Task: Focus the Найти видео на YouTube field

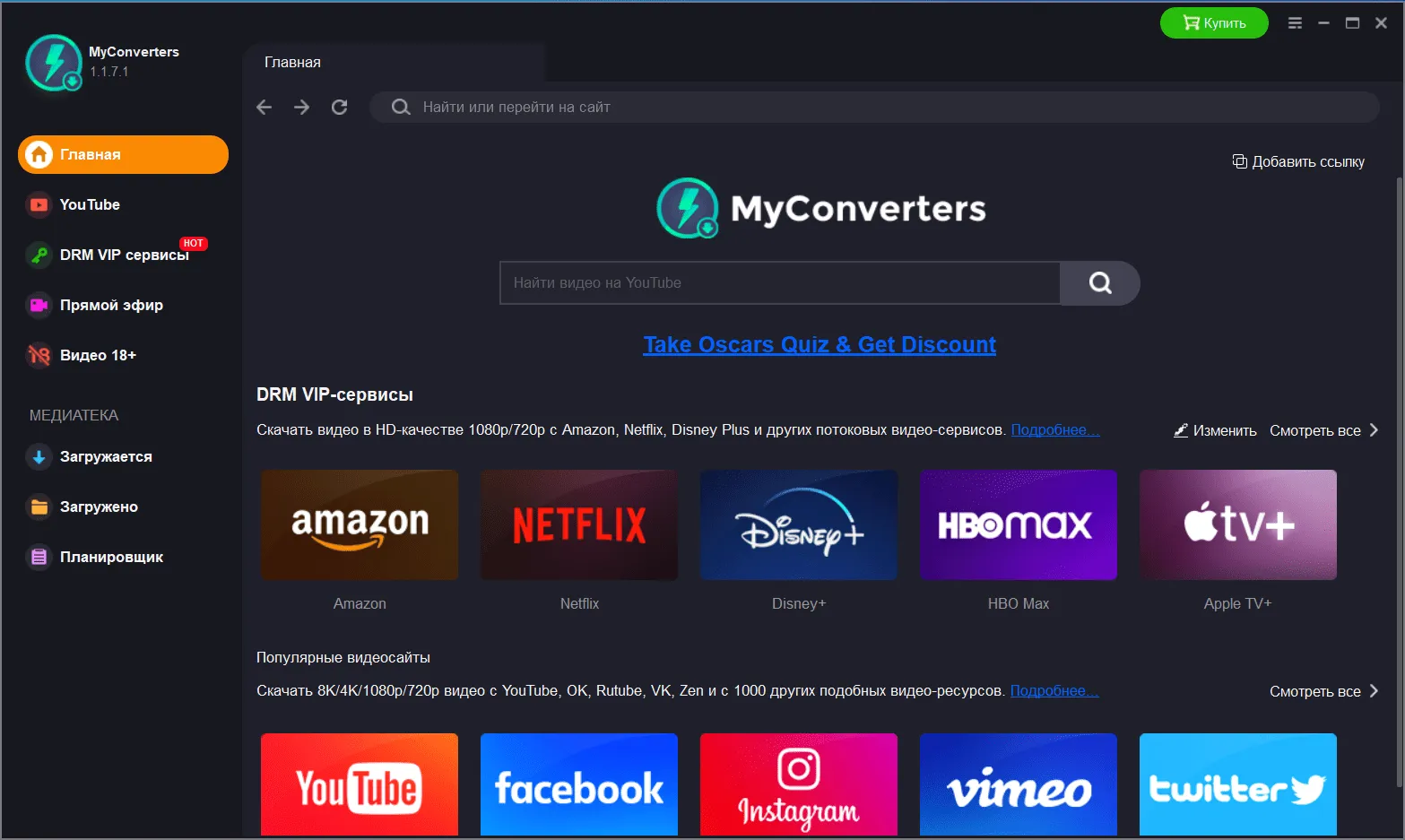Action: tap(780, 283)
